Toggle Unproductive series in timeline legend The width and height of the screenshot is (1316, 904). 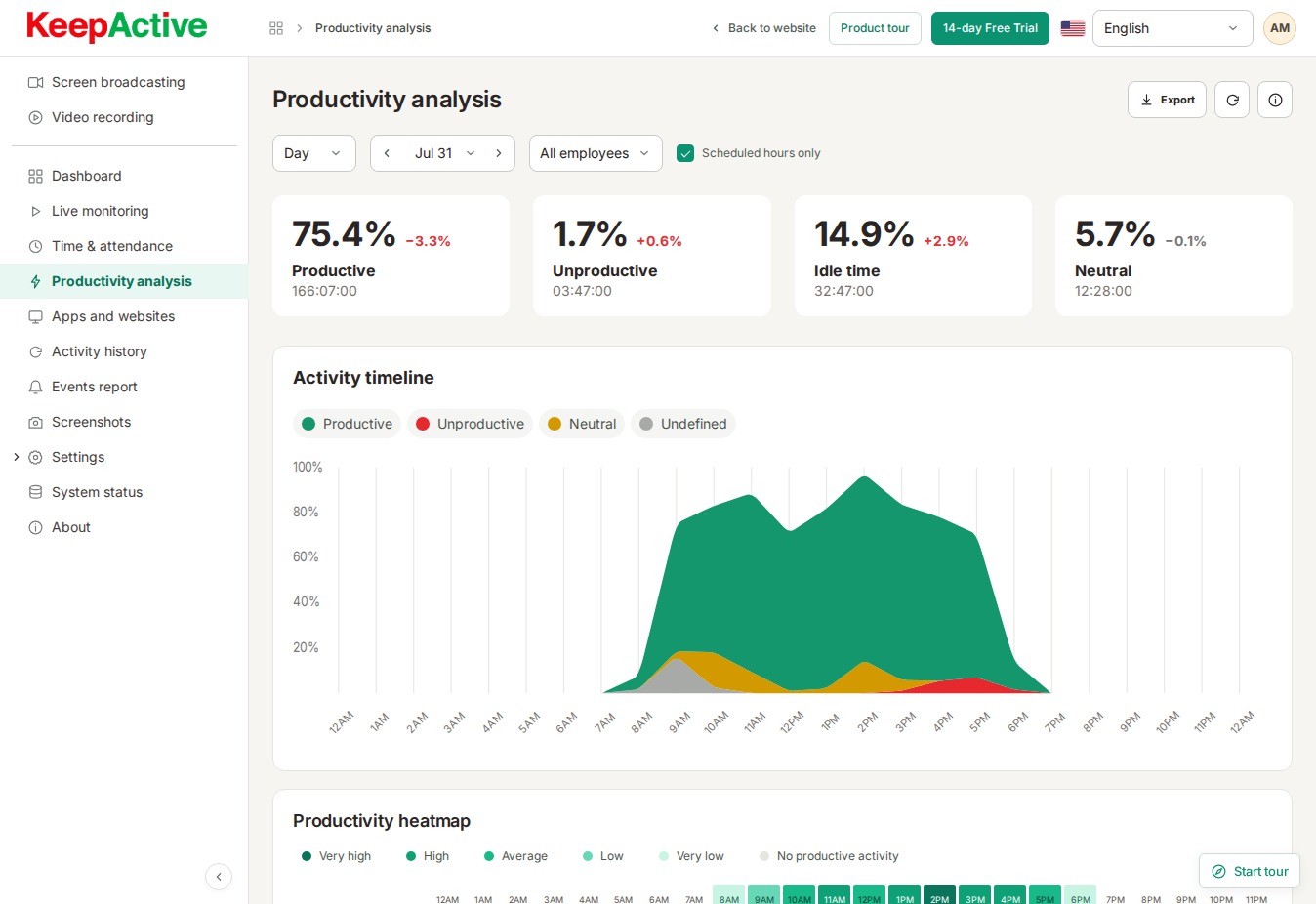tap(470, 424)
